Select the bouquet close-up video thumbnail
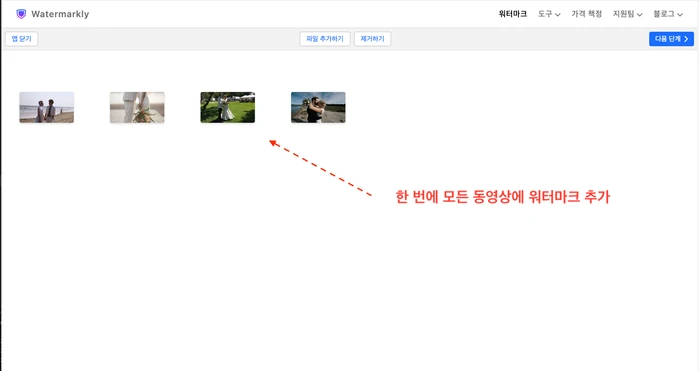Image resolution: width=699 pixels, height=371 pixels. [x=137, y=107]
